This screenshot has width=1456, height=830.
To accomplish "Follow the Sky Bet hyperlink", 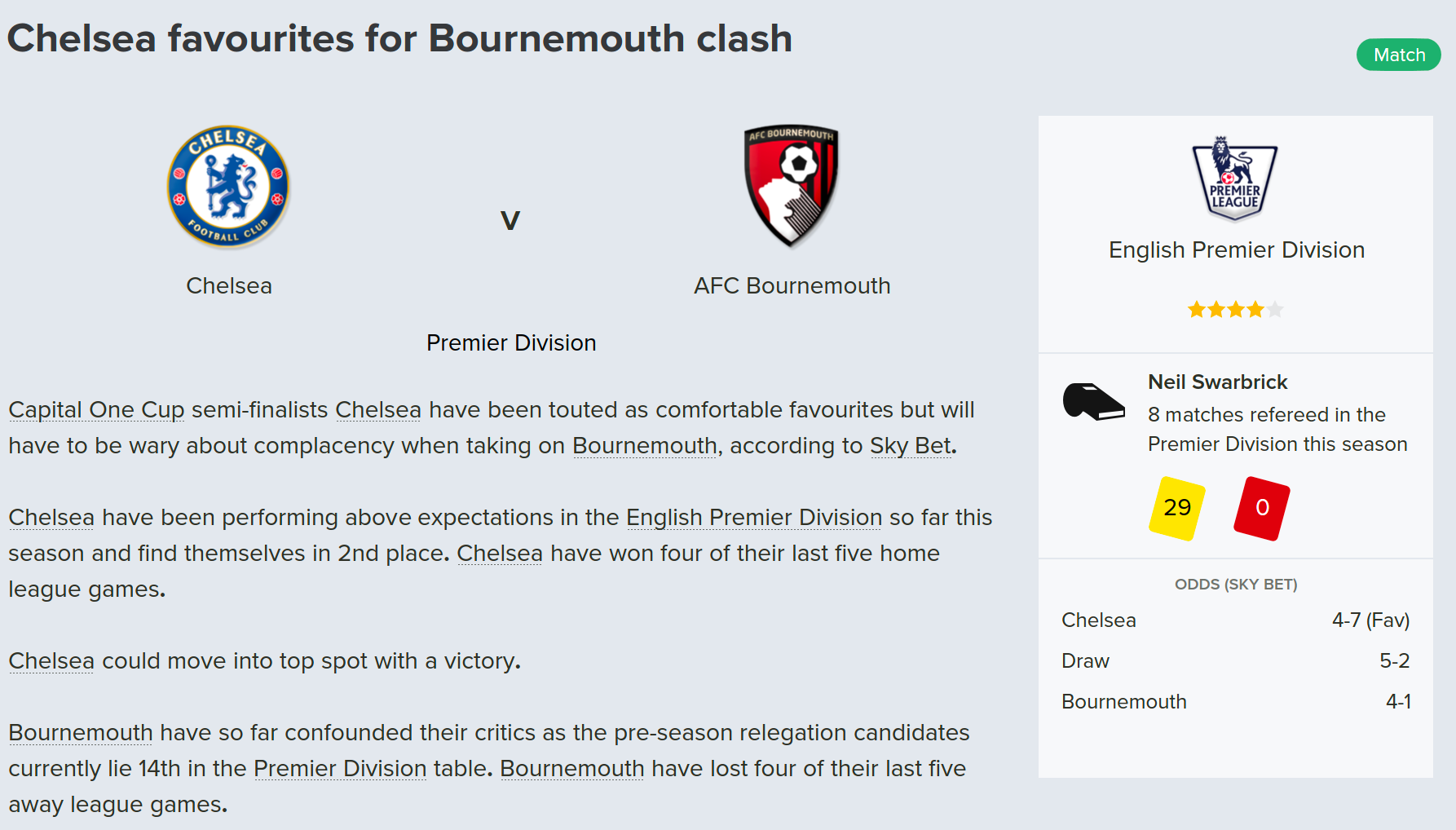I will [x=910, y=445].
